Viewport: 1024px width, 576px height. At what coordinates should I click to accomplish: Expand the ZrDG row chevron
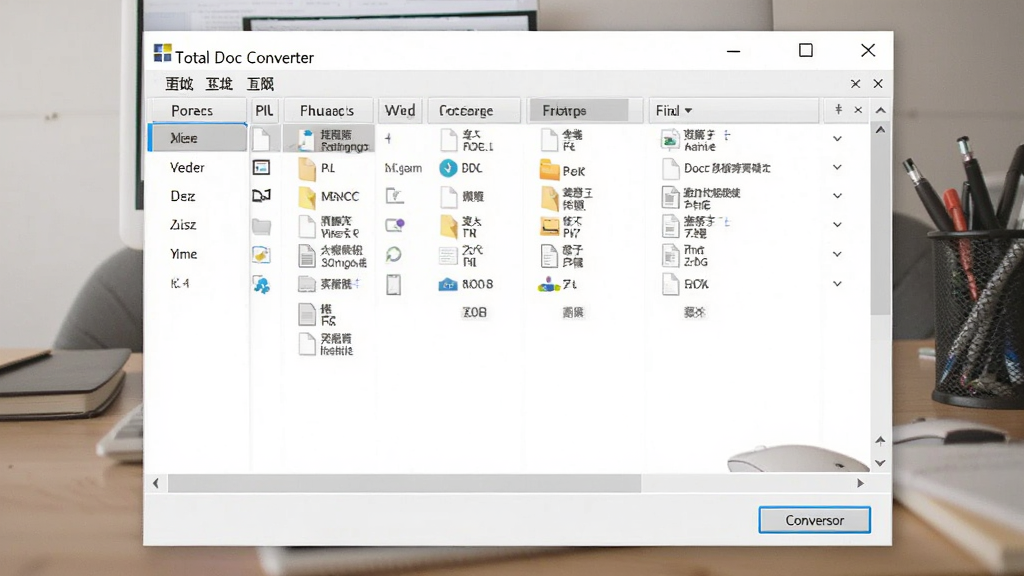click(837, 254)
